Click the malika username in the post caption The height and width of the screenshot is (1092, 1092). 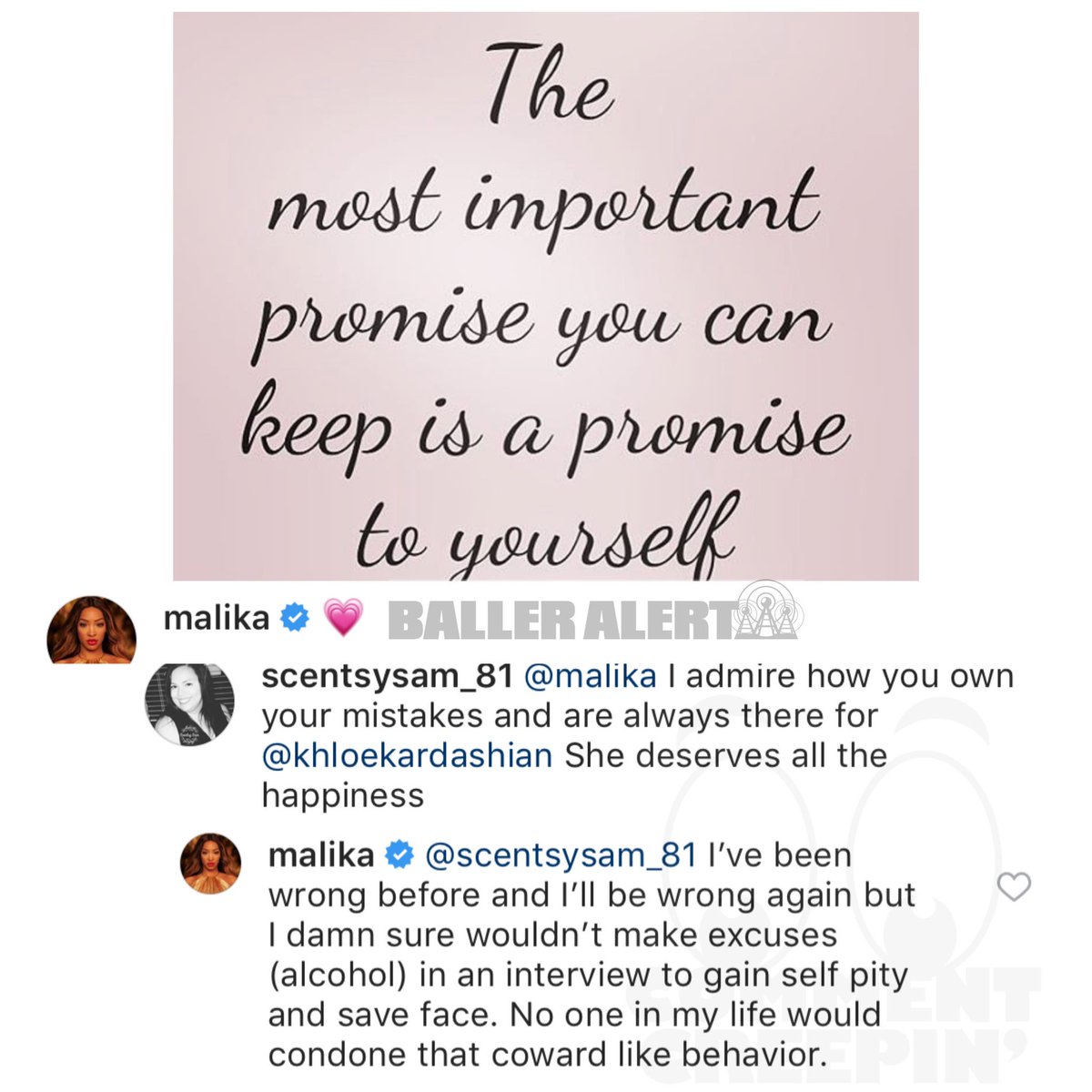[217, 619]
